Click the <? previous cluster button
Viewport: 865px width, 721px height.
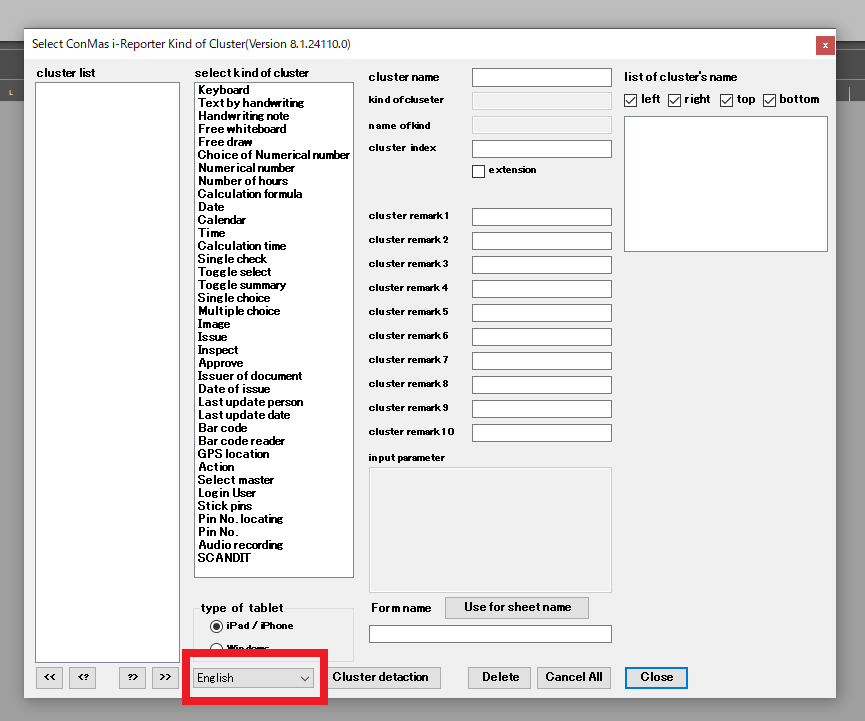83,677
